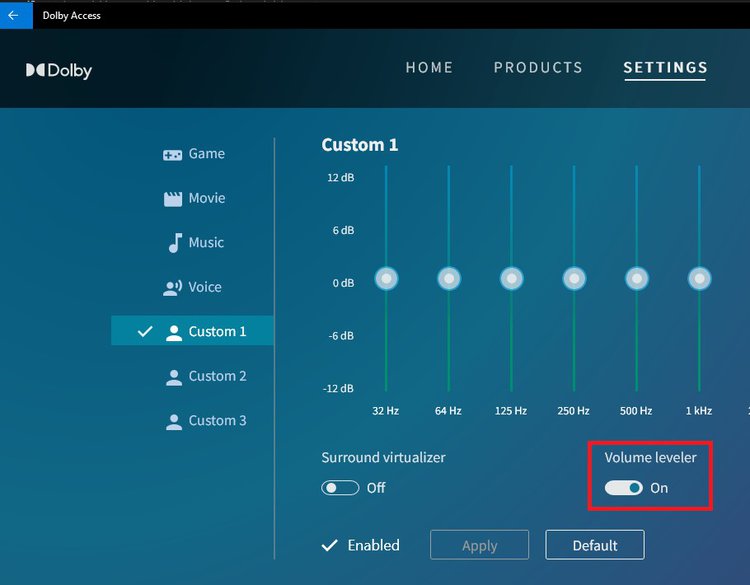Click the 64 Hz slider knob

[449, 278]
